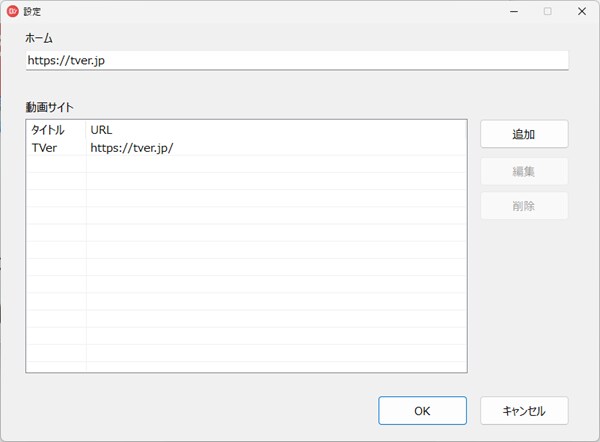The height and width of the screenshot is (442, 600).
Task: Click the first empty row below TVer
Action: [245, 164]
